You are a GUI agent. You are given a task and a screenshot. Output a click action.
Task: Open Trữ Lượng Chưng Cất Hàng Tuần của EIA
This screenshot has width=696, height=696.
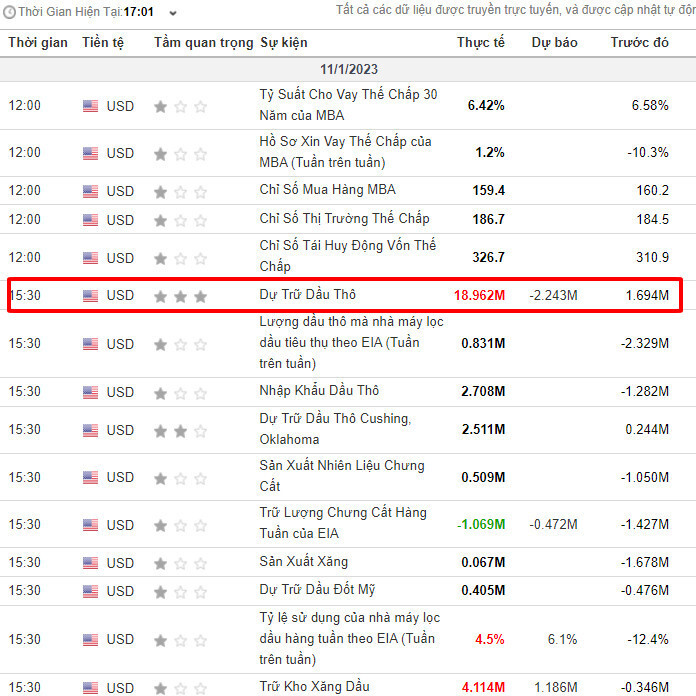343,523
